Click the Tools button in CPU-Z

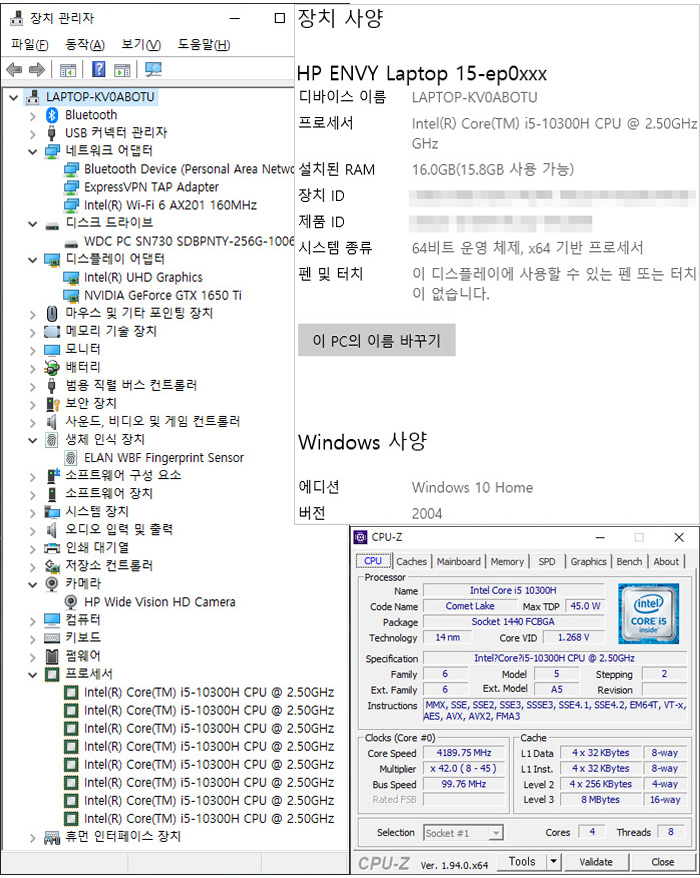(x=522, y=861)
